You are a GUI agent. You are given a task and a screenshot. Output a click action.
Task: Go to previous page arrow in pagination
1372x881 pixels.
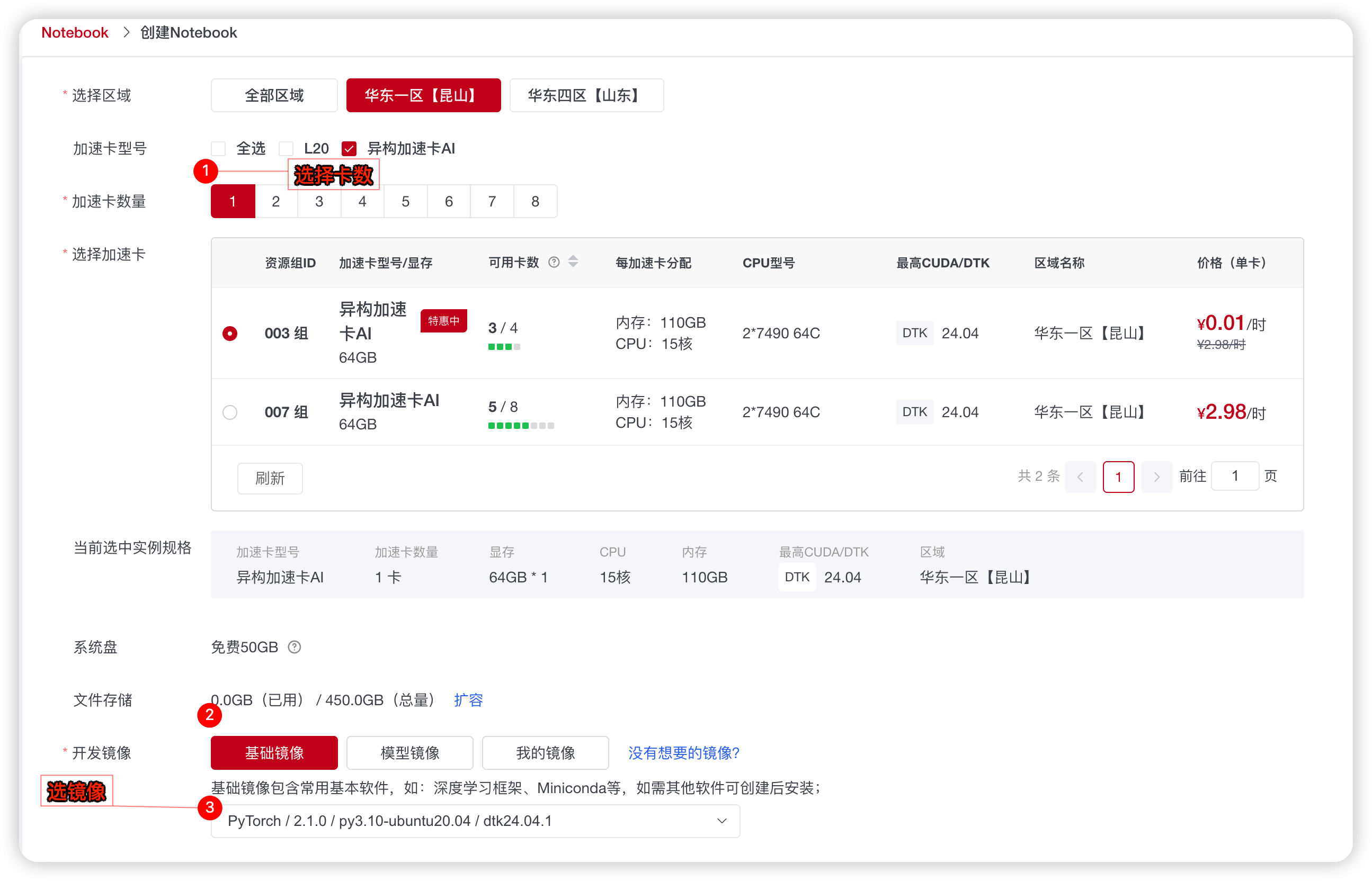pos(1080,477)
